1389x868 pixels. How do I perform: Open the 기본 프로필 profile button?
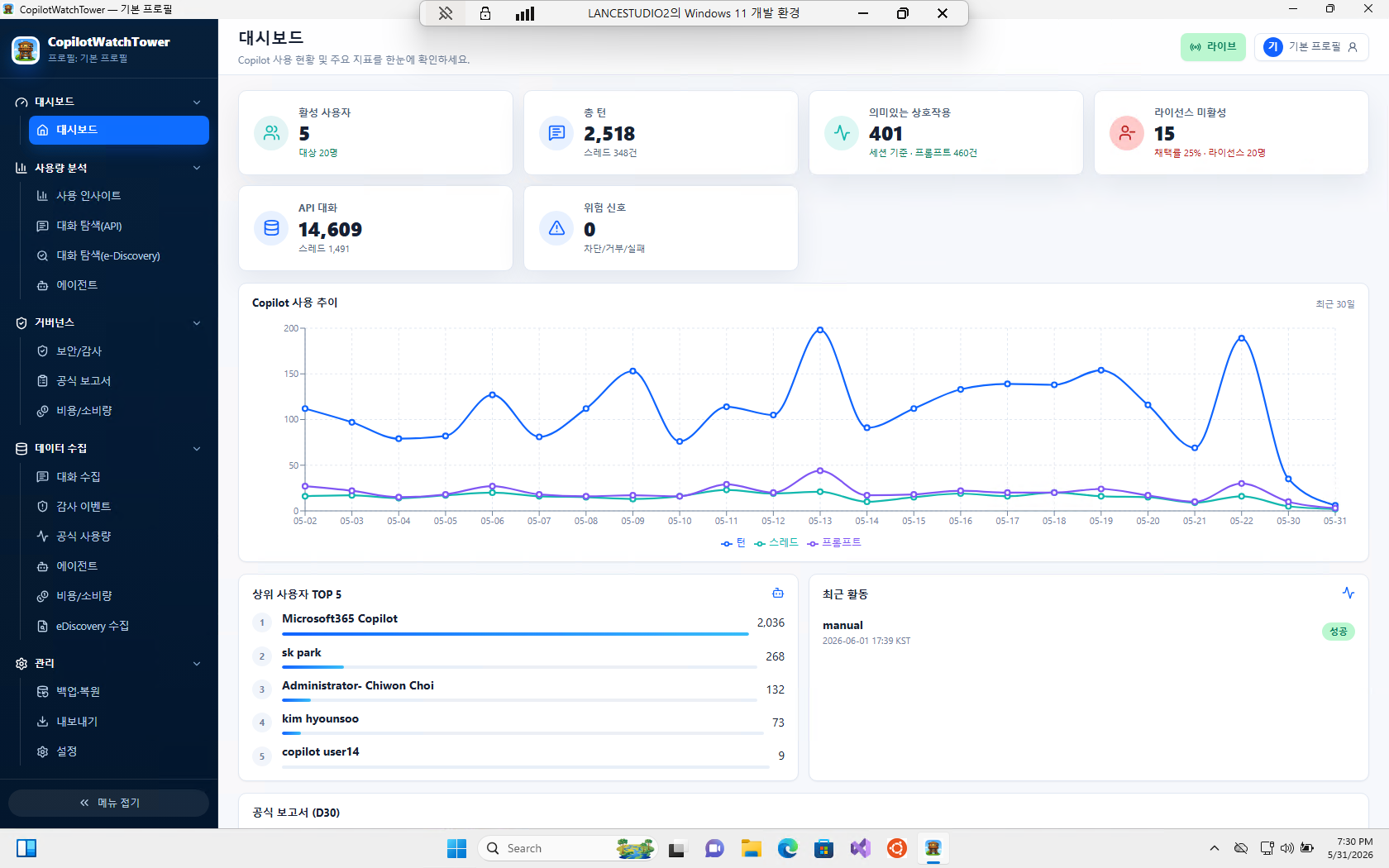[1311, 47]
